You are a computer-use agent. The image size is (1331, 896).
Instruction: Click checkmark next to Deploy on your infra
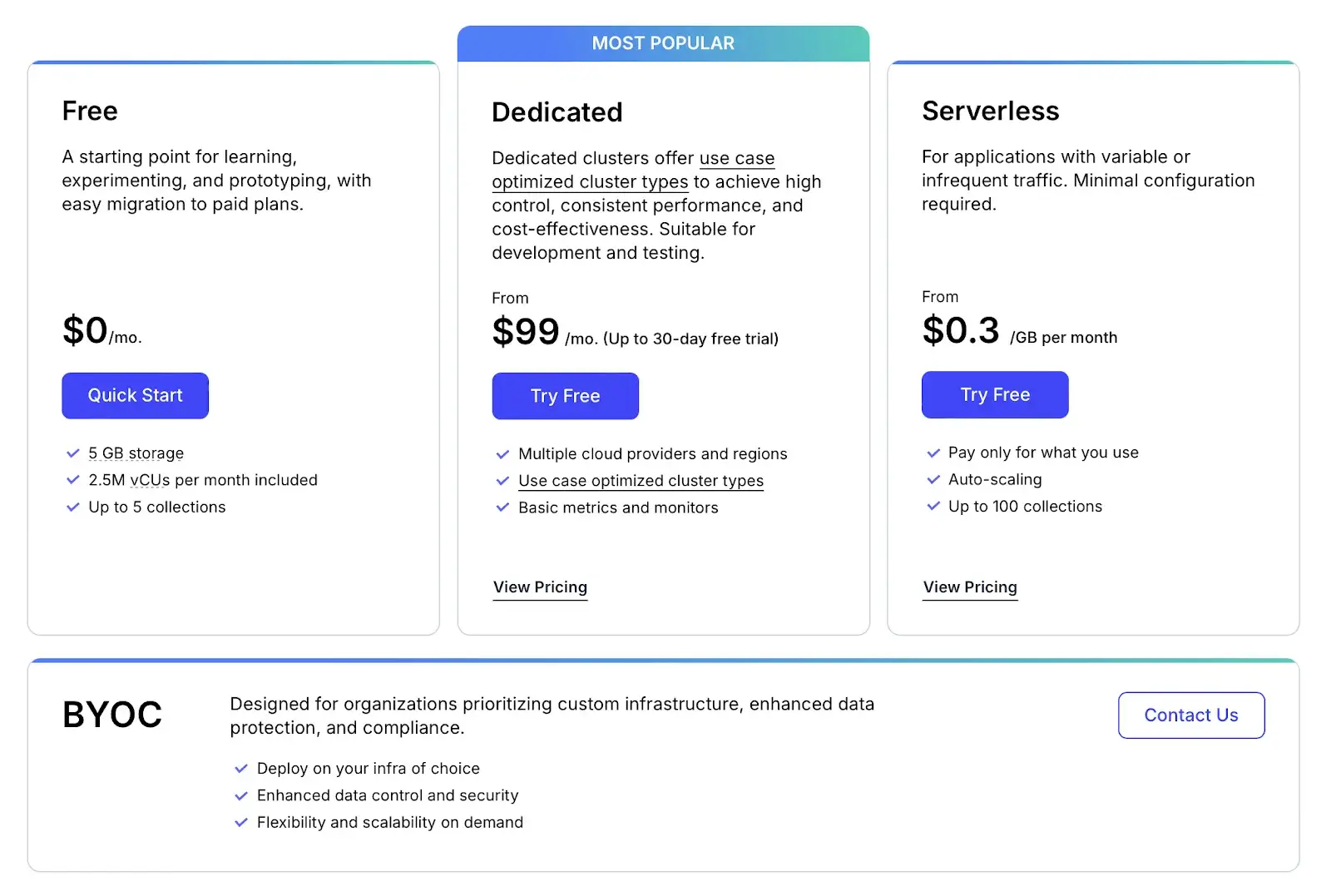pyautogui.click(x=241, y=769)
